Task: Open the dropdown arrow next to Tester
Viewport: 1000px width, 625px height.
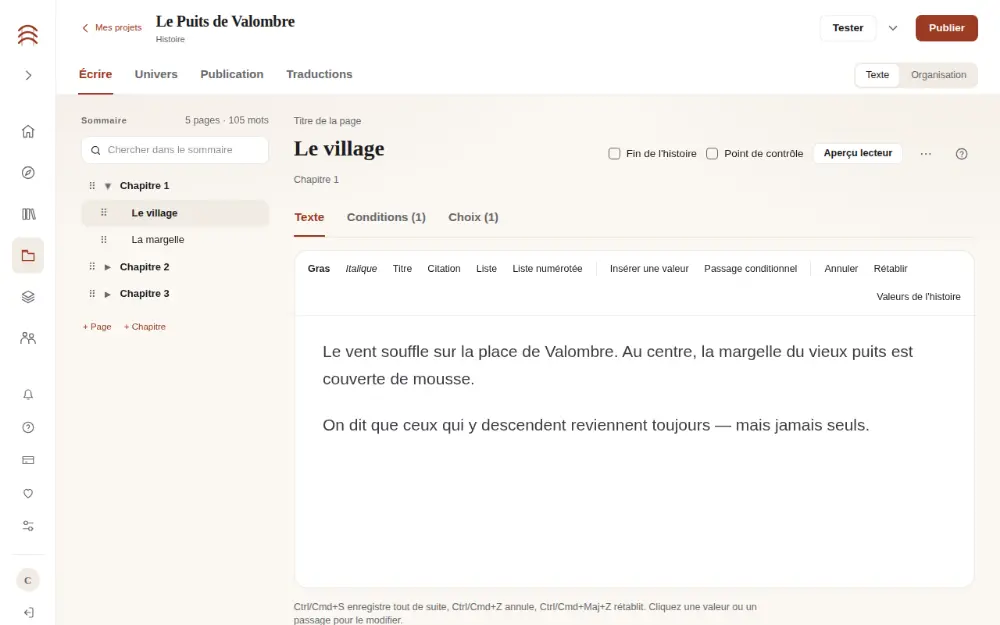Action: coord(893,28)
